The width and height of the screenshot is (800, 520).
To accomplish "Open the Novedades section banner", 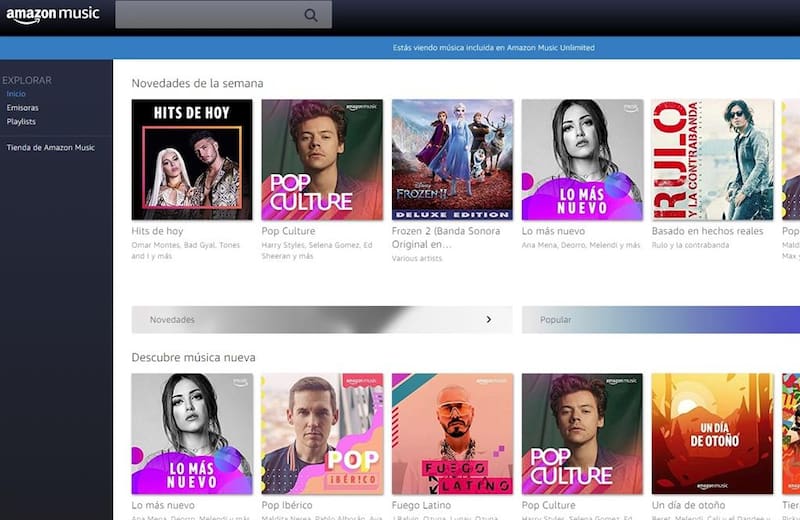I will [300, 320].
